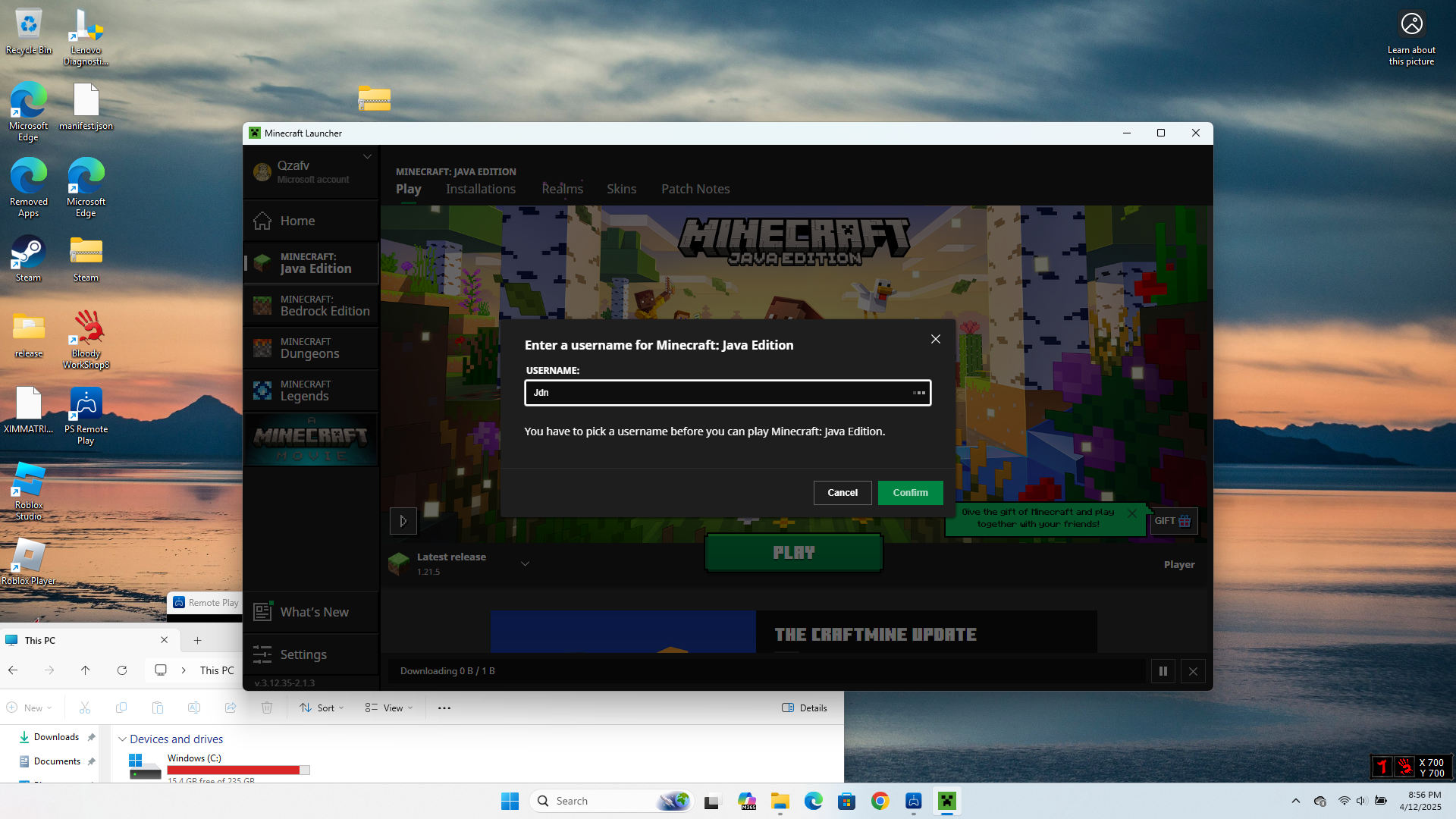This screenshot has height=819, width=1456.
Task: Open Microsoft Store from the taskbar
Action: (847, 802)
